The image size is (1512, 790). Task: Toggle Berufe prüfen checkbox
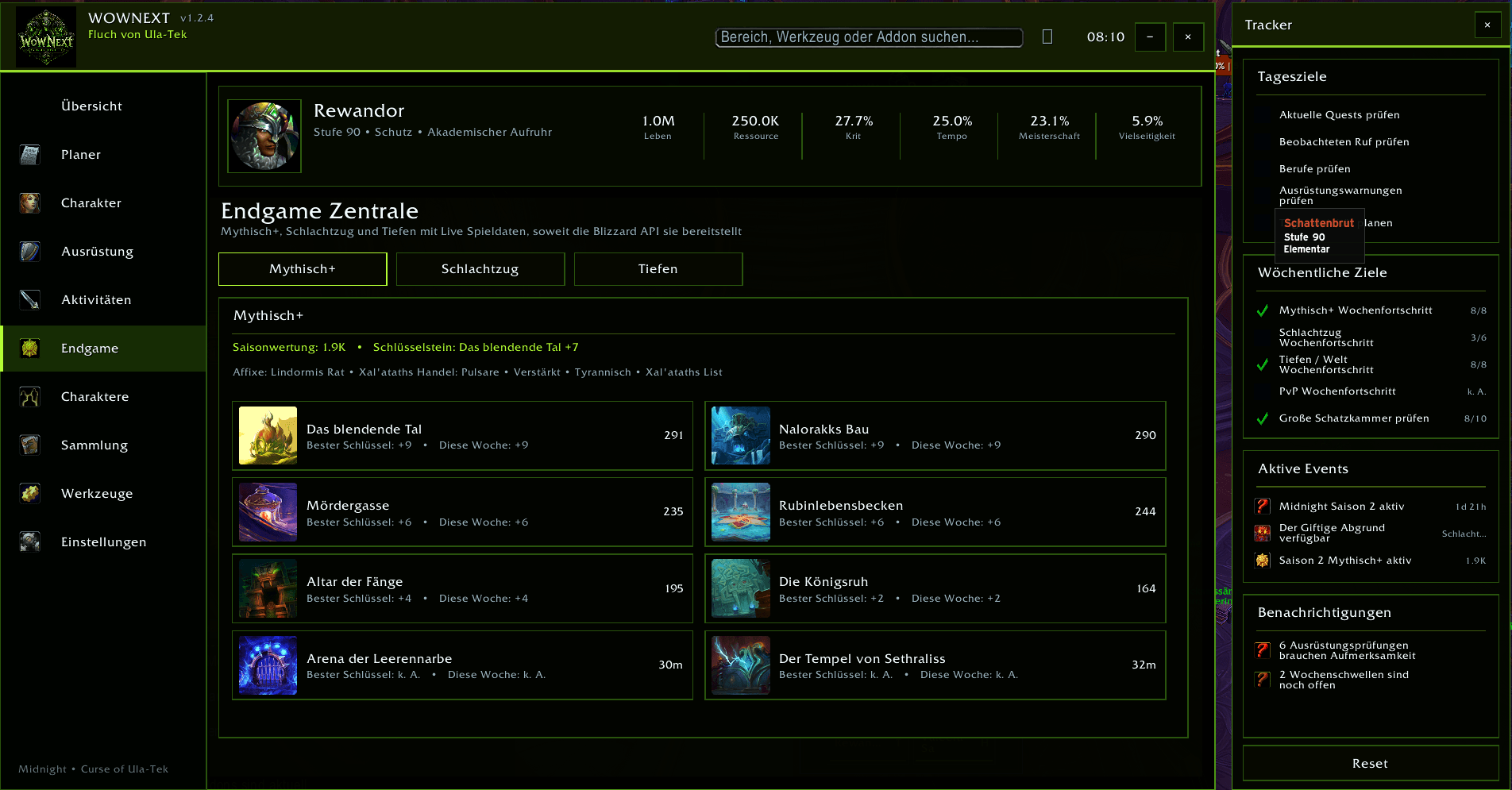[x=1263, y=169]
